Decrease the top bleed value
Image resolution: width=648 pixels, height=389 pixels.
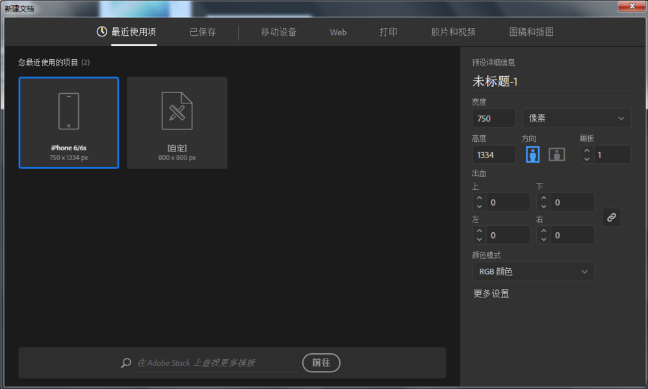[479, 206]
